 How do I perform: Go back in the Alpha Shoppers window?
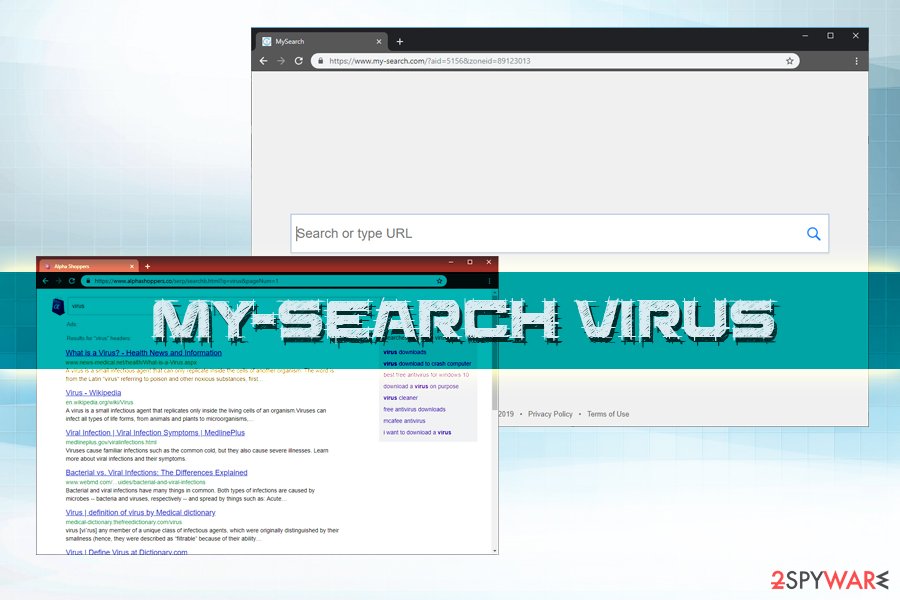point(45,281)
